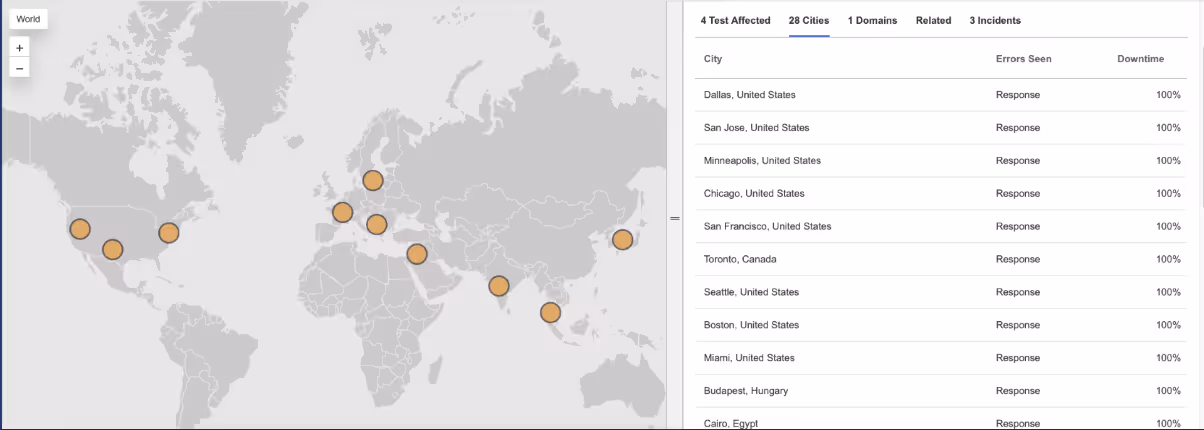Select the India map marker

pos(499,286)
